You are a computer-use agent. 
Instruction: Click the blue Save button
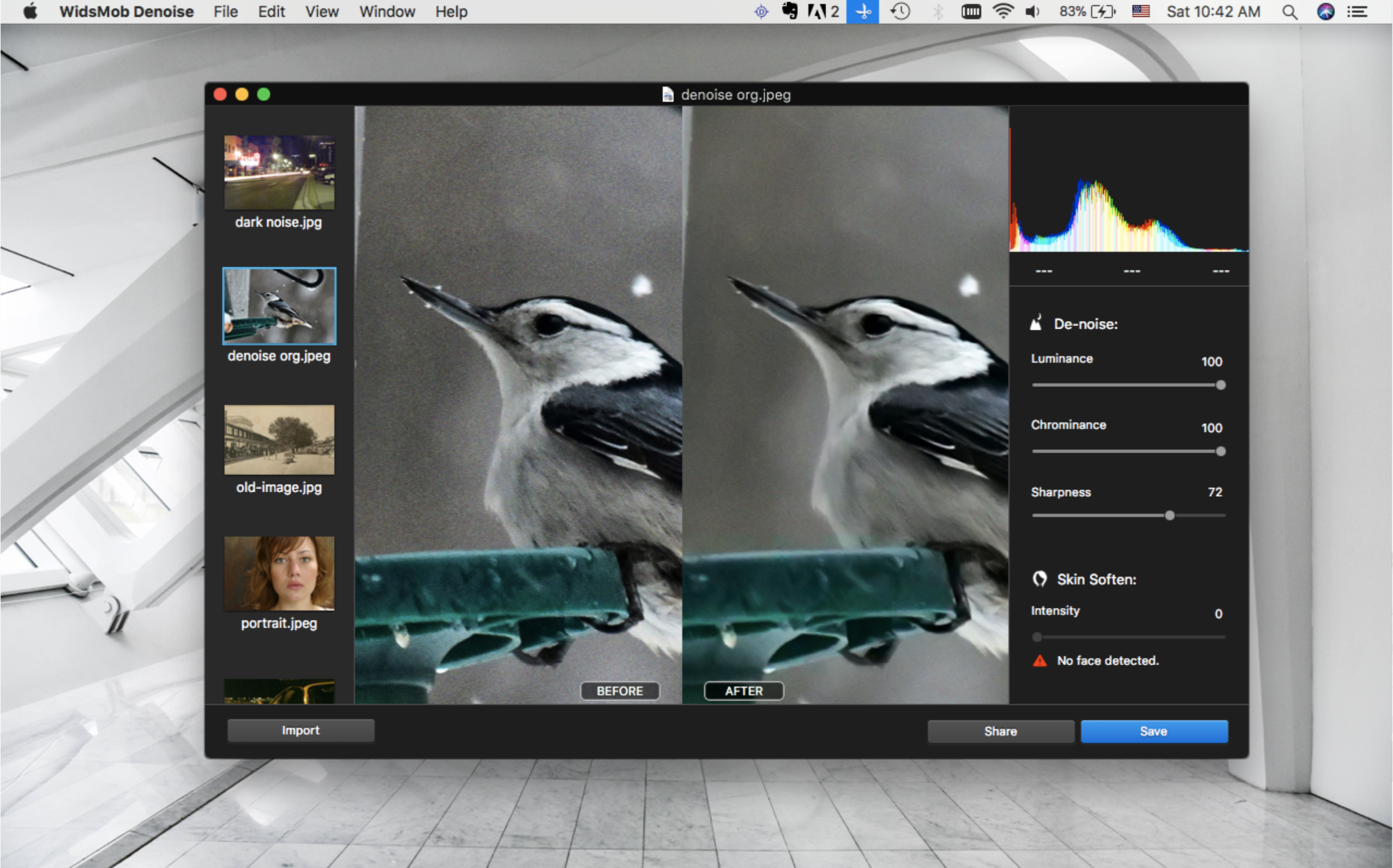click(1154, 731)
